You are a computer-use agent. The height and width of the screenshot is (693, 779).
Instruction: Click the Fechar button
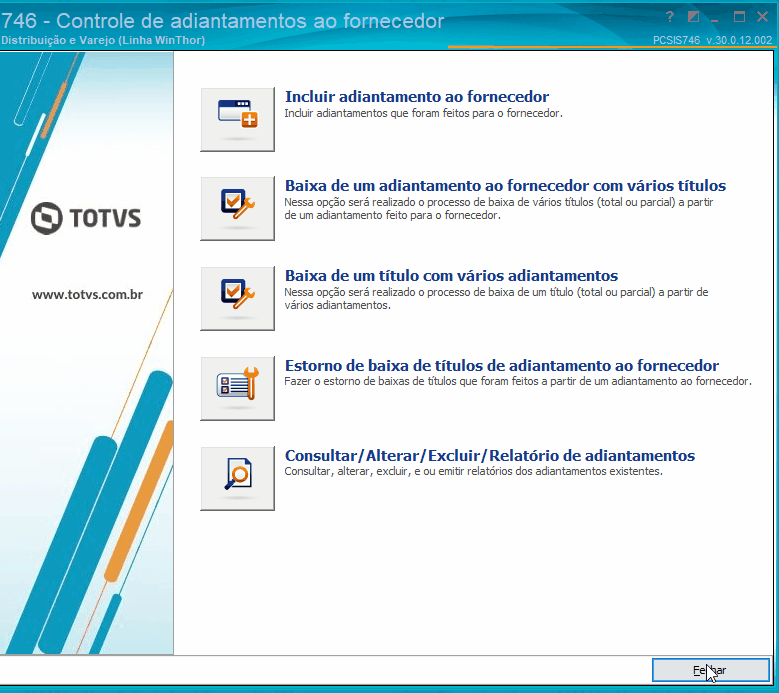pyautogui.click(x=710, y=670)
